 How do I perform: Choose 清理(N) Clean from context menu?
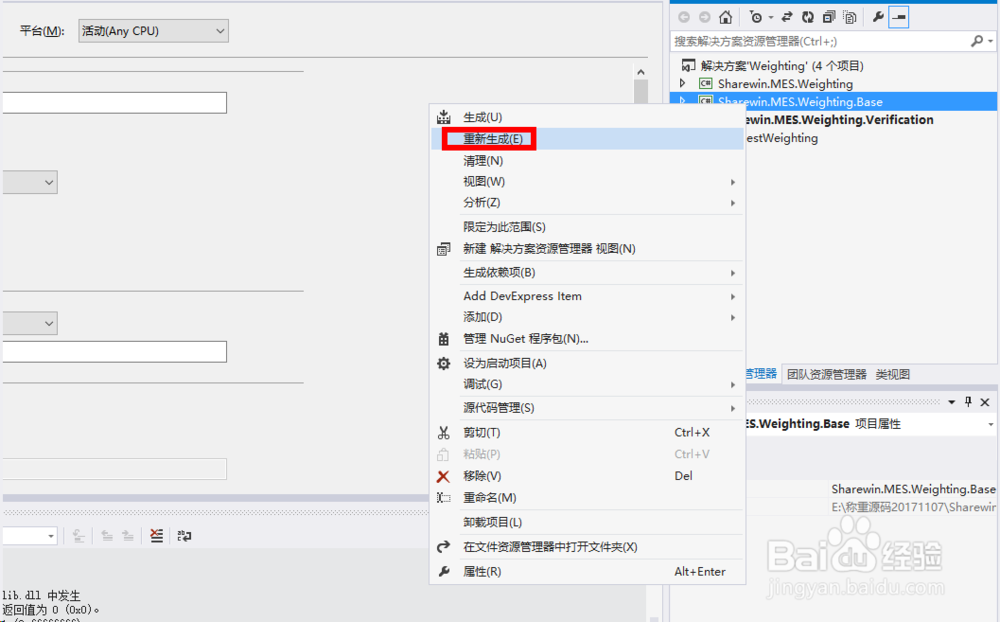[587, 161]
